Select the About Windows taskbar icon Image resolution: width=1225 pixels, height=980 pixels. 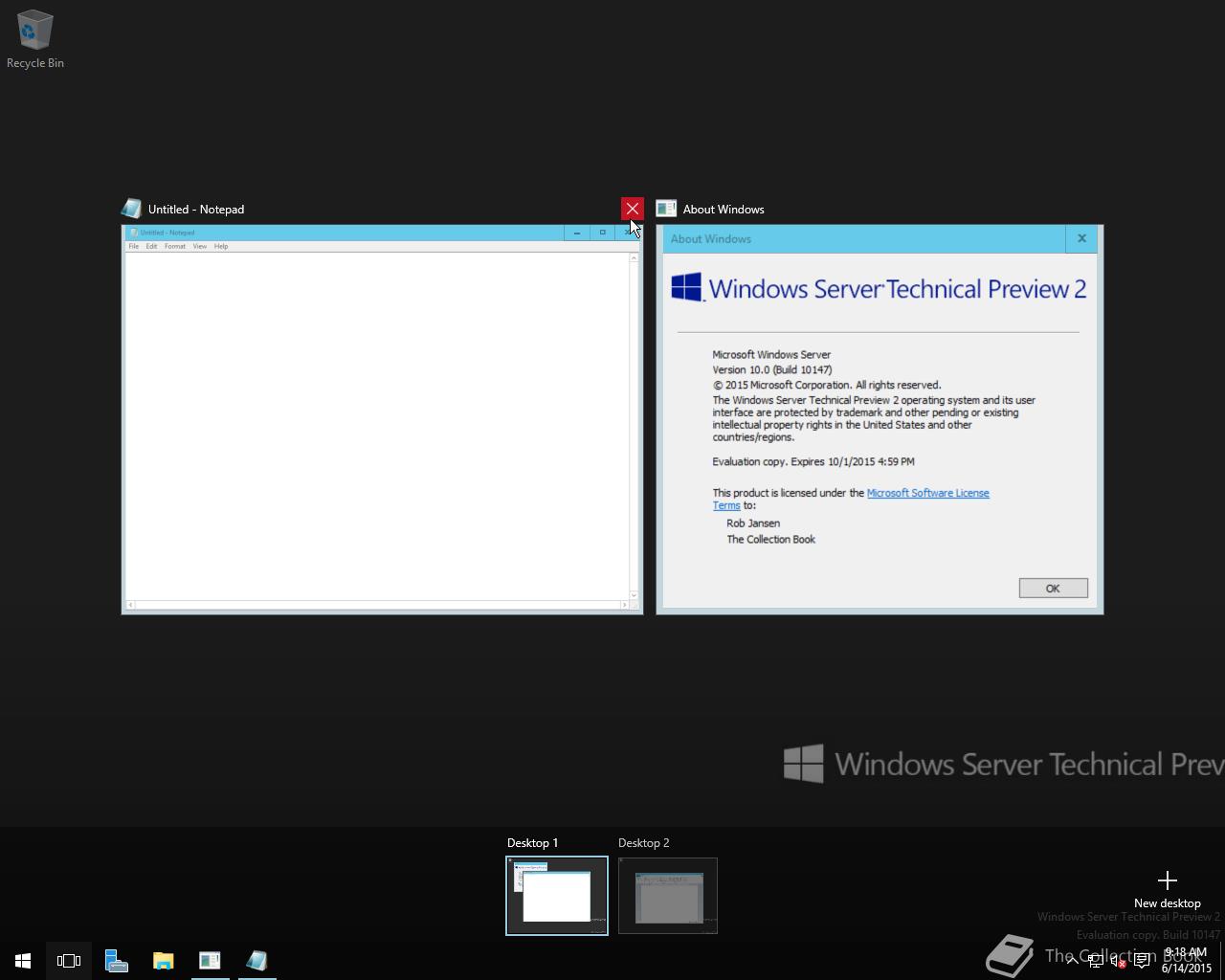(210, 960)
